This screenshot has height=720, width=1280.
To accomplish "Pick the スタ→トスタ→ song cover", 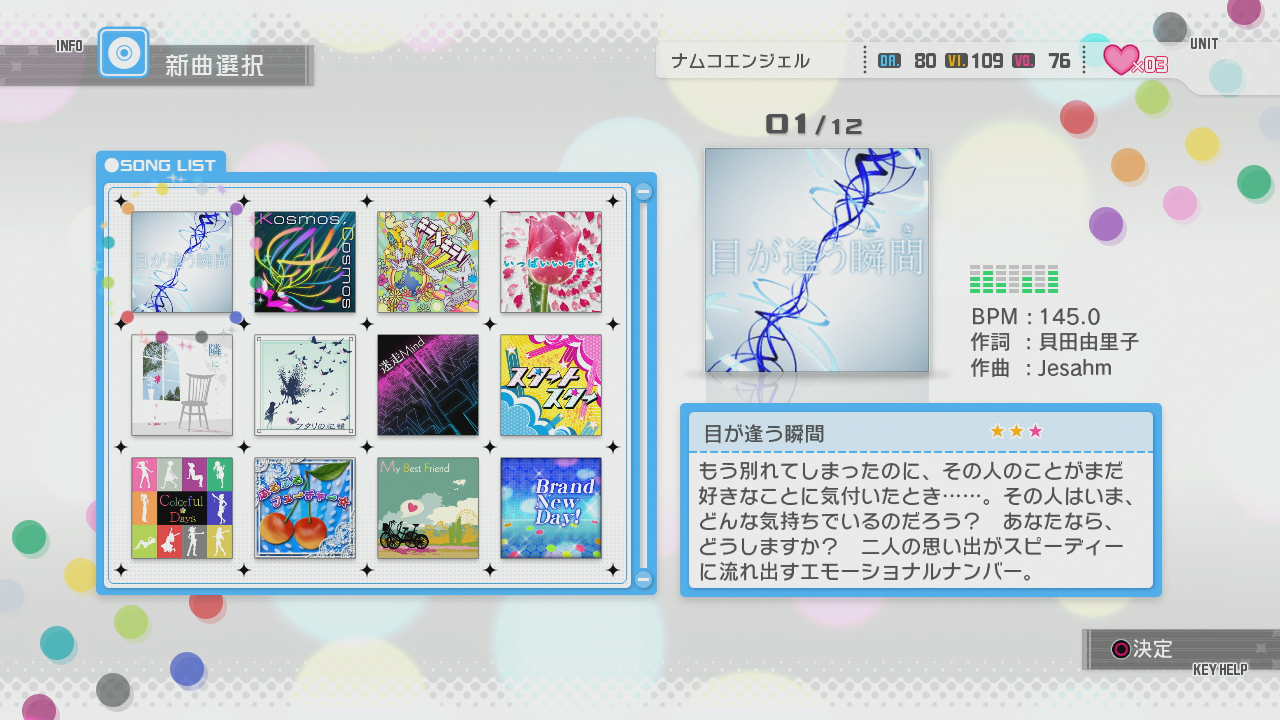I will click(x=551, y=385).
